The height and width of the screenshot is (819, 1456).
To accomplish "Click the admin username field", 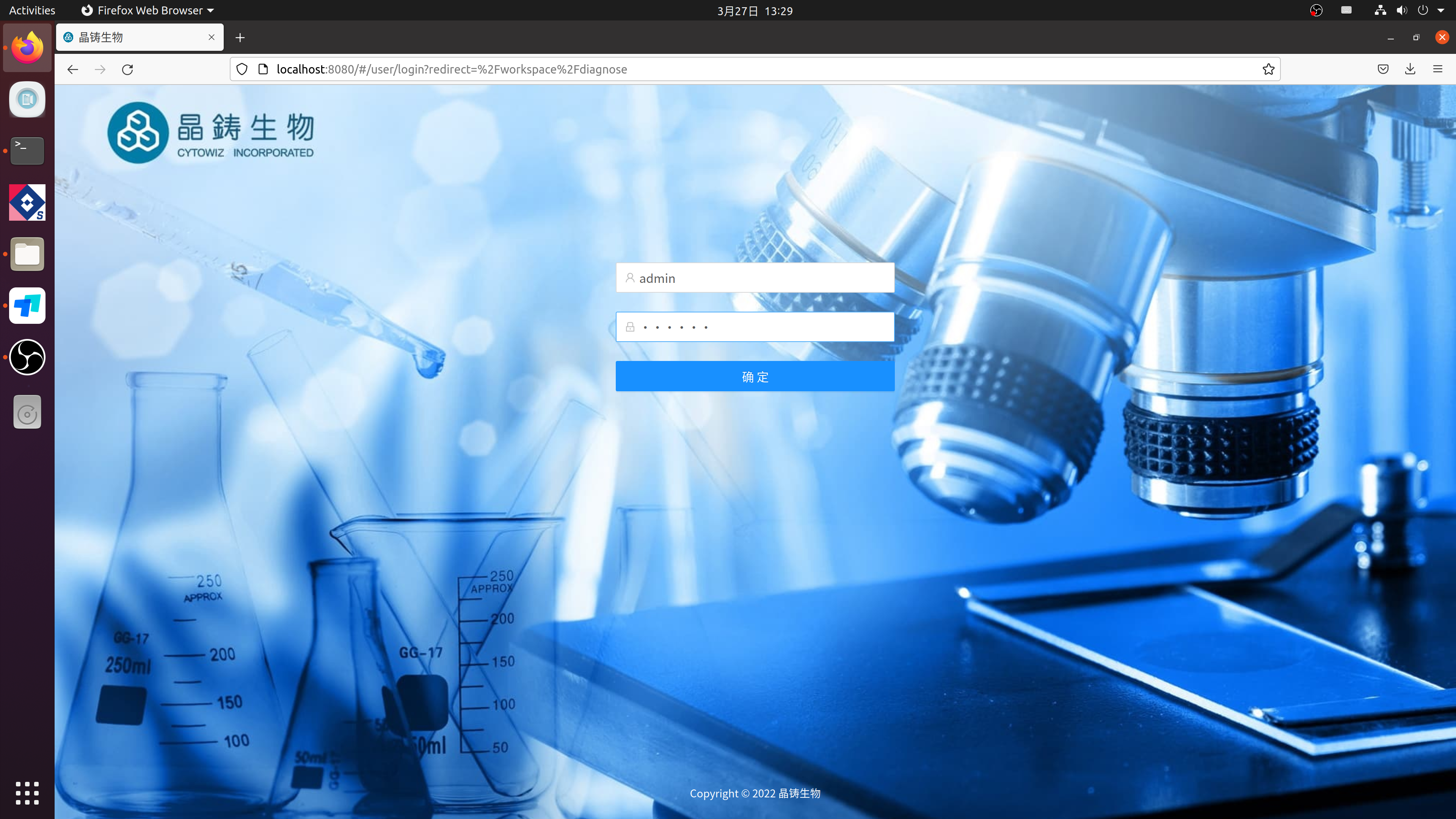I will click(755, 278).
